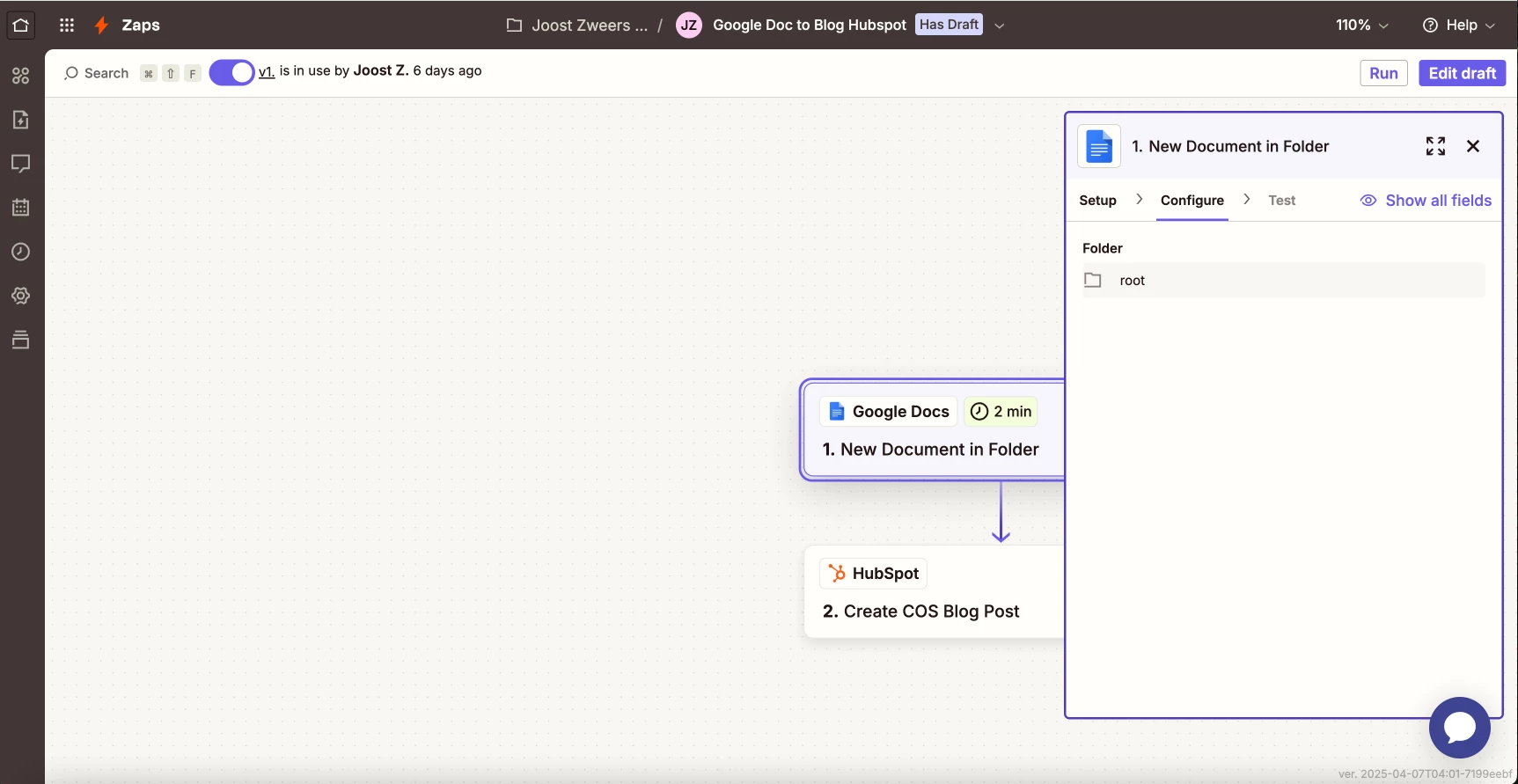Image resolution: width=1518 pixels, height=784 pixels.
Task: Click the Edit draft button
Action: click(x=1462, y=73)
